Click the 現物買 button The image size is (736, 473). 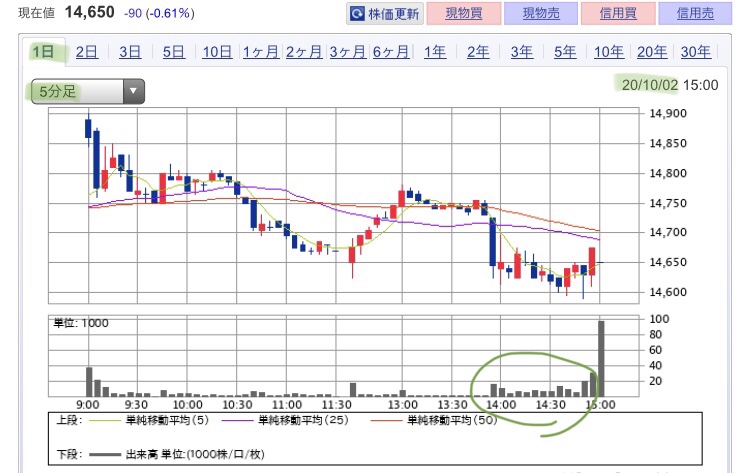(x=464, y=13)
